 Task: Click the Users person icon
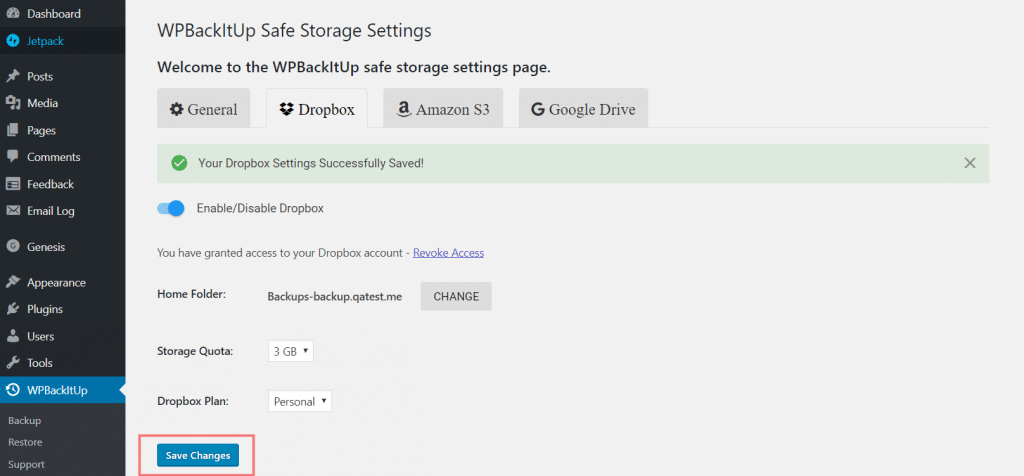[x=12, y=336]
